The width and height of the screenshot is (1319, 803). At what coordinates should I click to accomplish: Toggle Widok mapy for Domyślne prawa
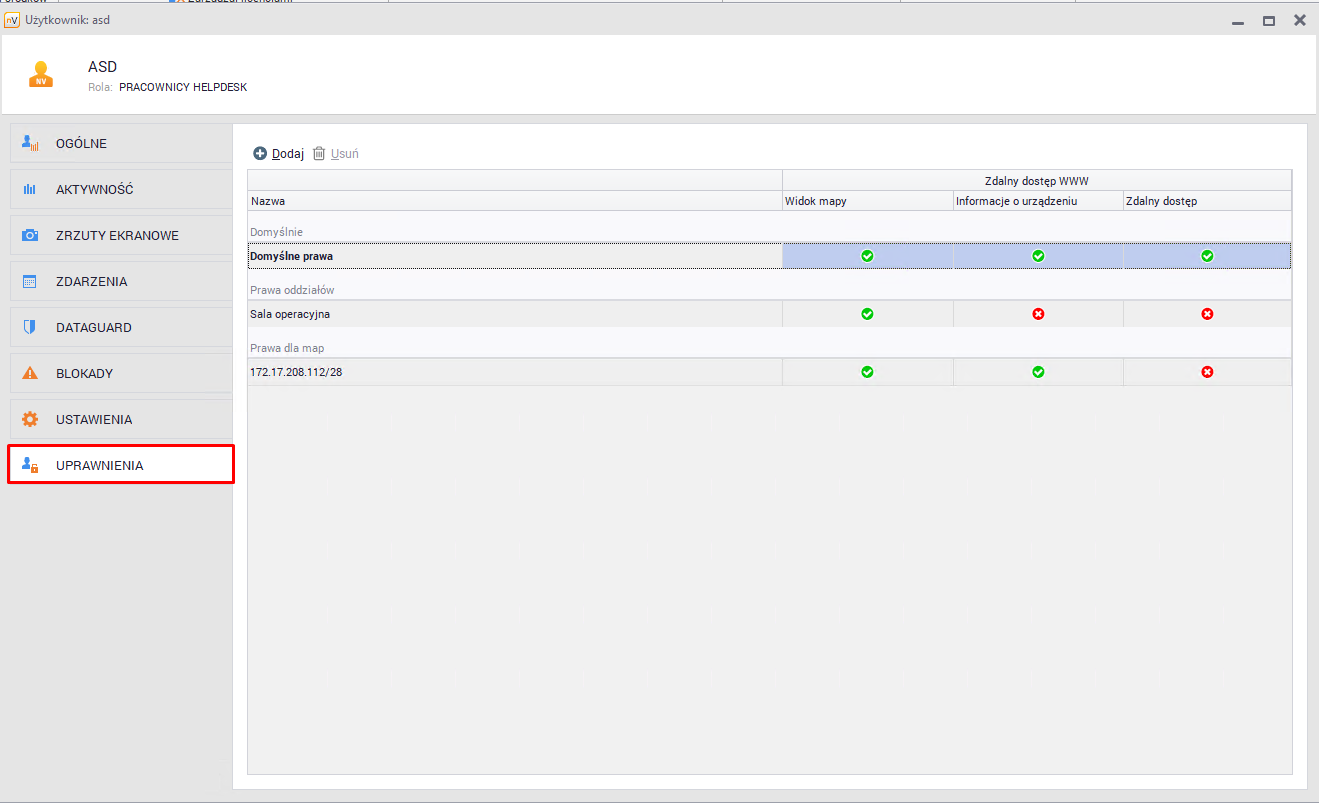867,256
